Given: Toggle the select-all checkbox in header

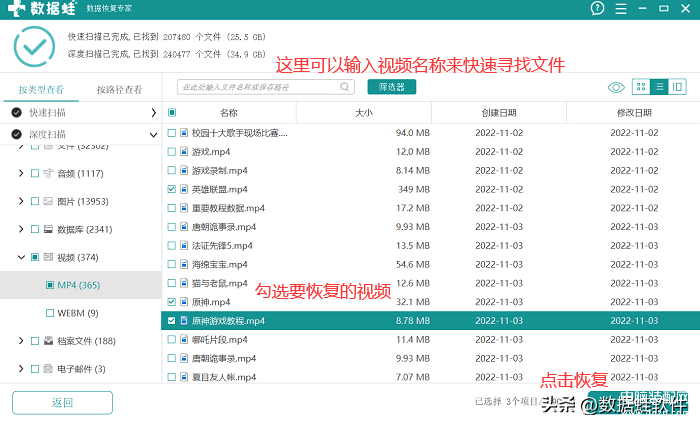Looking at the screenshot, I should (x=171, y=113).
